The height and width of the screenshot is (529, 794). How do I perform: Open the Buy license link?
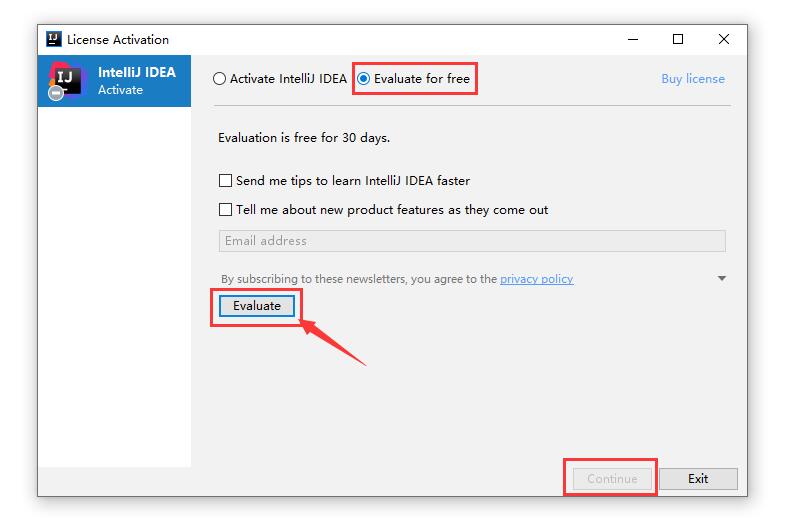(x=693, y=79)
